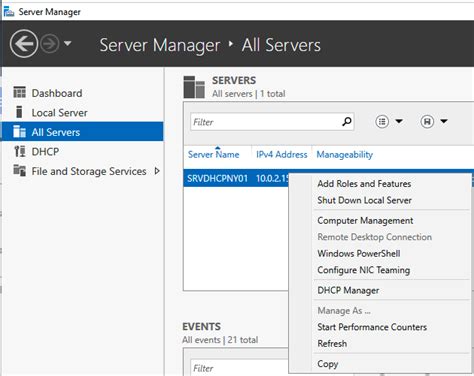Select Local Server in the sidebar
The height and width of the screenshot is (376, 474).
point(59,113)
